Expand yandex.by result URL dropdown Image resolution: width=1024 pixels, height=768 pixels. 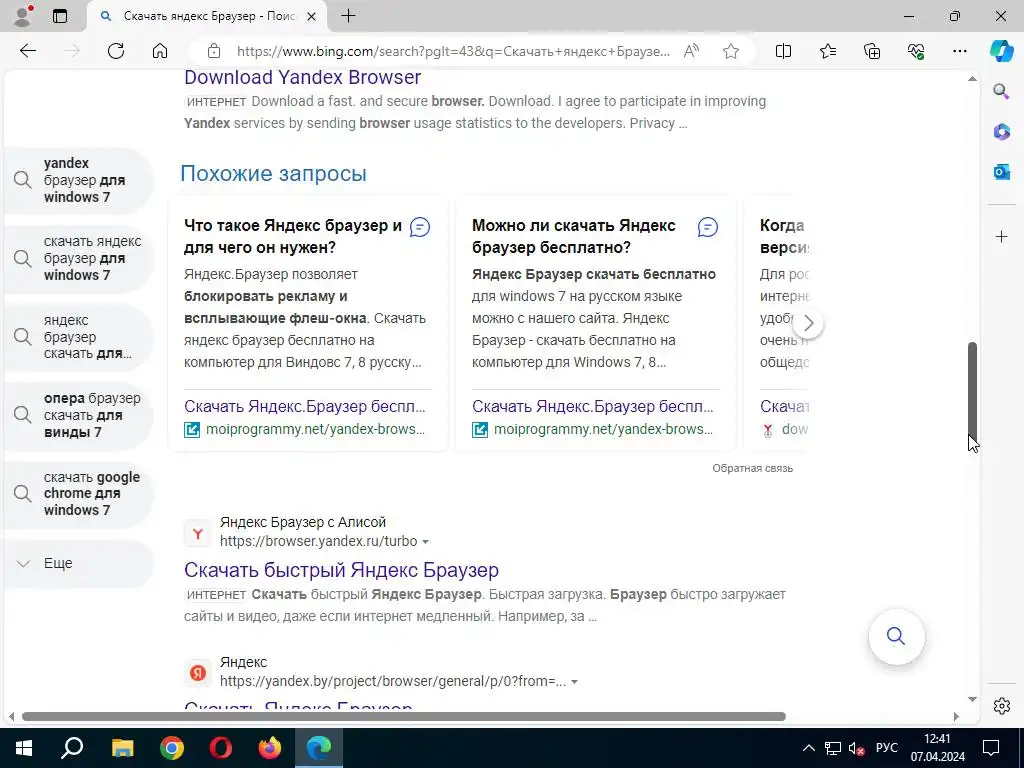click(575, 682)
